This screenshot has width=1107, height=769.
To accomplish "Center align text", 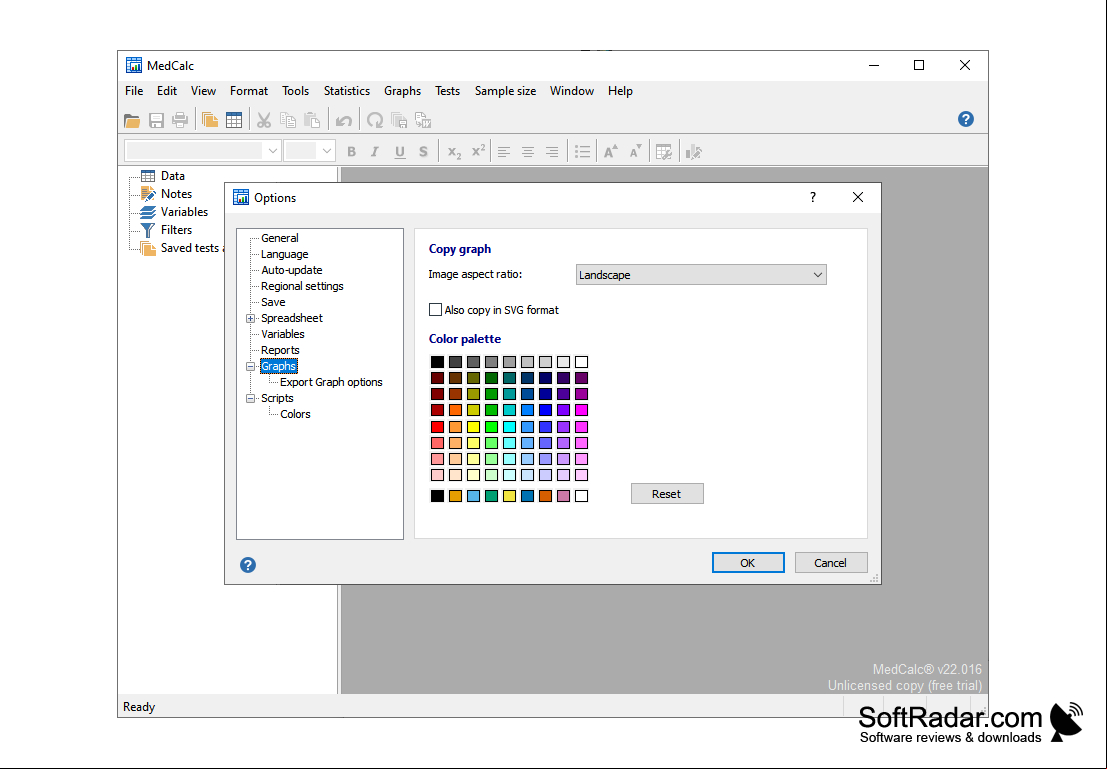I will pos(527,152).
